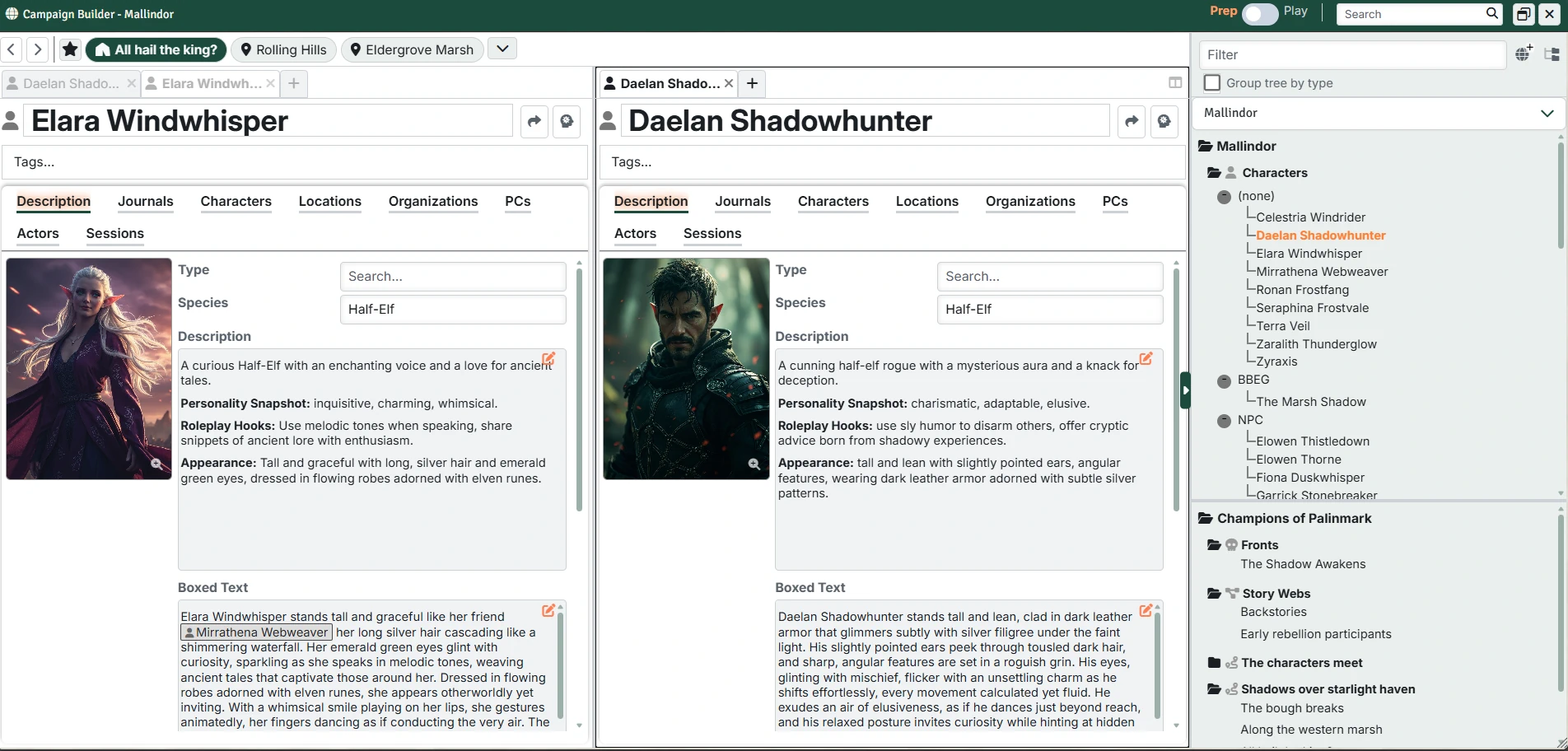Toggle the Prep/Play mode switch
Image resolution: width=1568 pixels, height=751 pixels.
1260,14
